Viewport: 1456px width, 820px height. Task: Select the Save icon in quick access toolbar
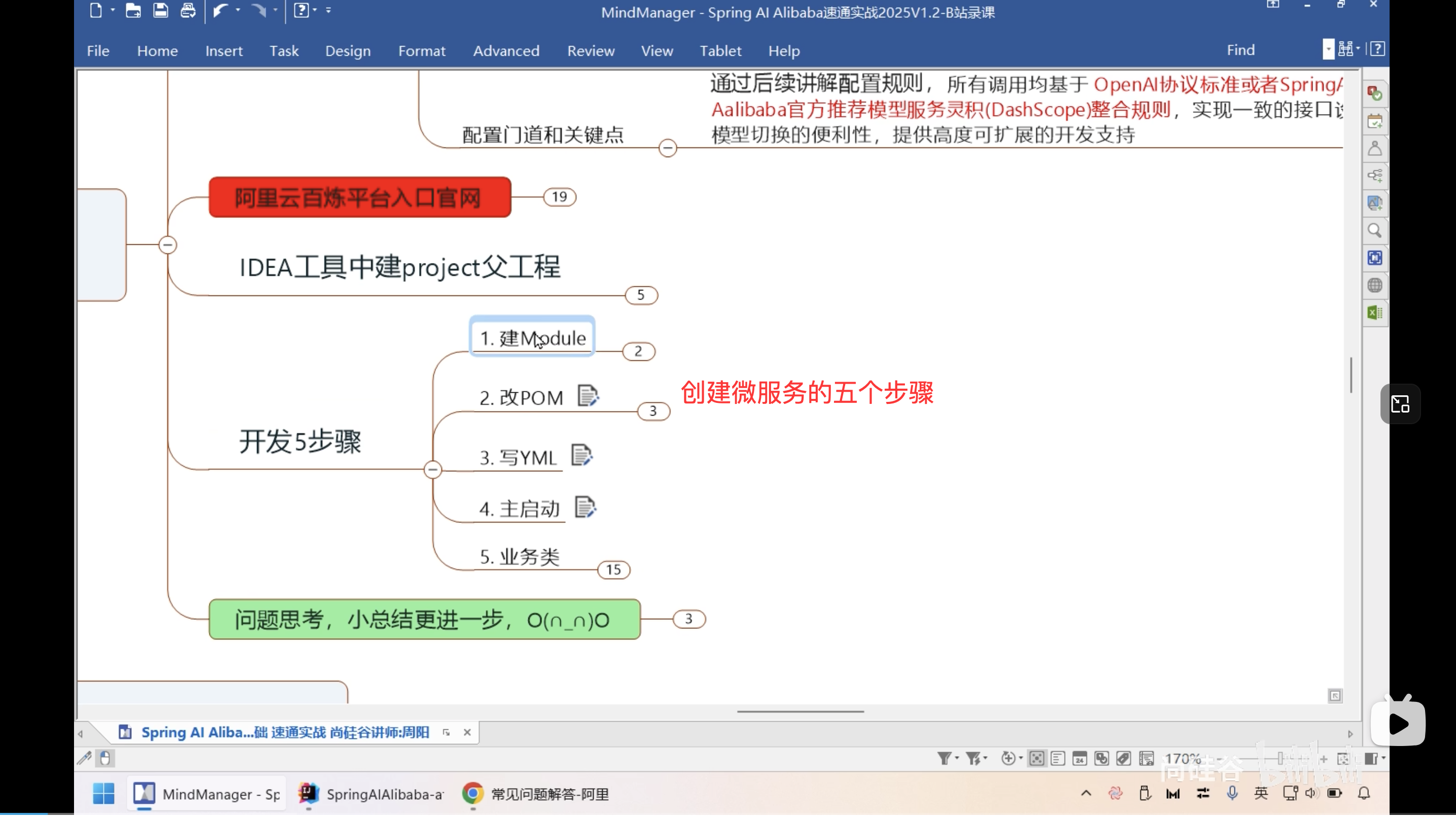pyautogui.click(x=161, y=10)
